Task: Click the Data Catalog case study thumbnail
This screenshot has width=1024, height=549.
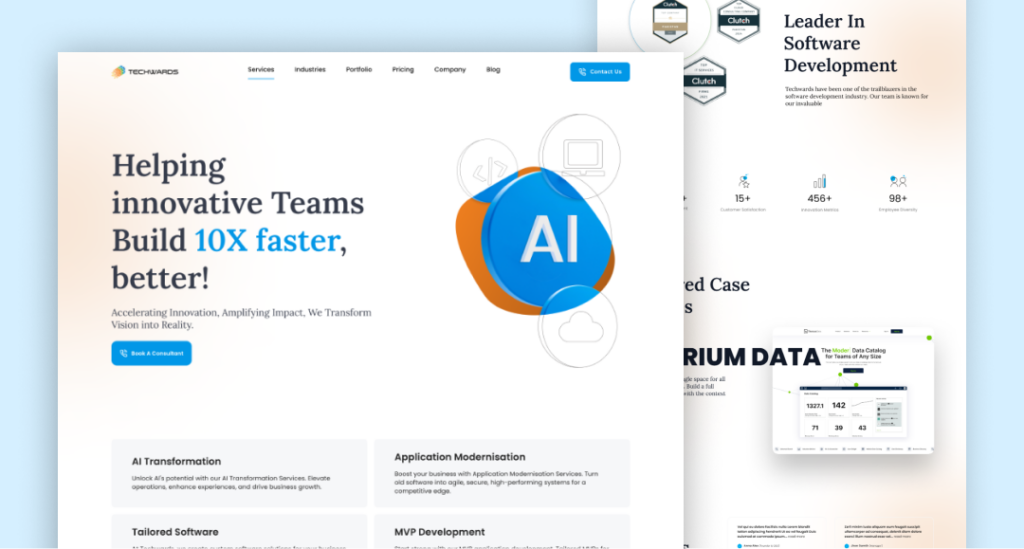Action: coord(852,391)
